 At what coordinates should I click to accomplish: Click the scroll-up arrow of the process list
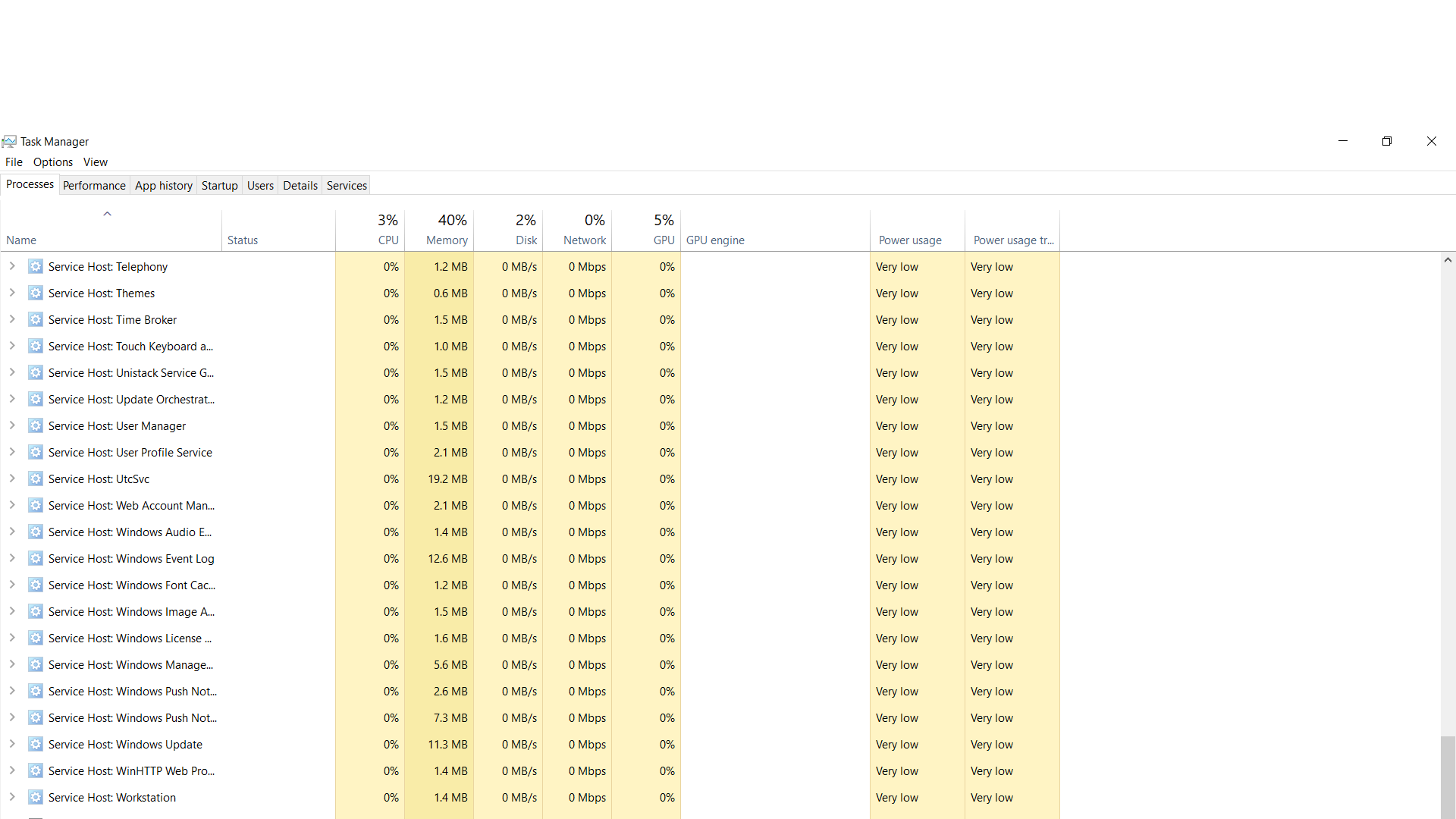coord(1448,260)
